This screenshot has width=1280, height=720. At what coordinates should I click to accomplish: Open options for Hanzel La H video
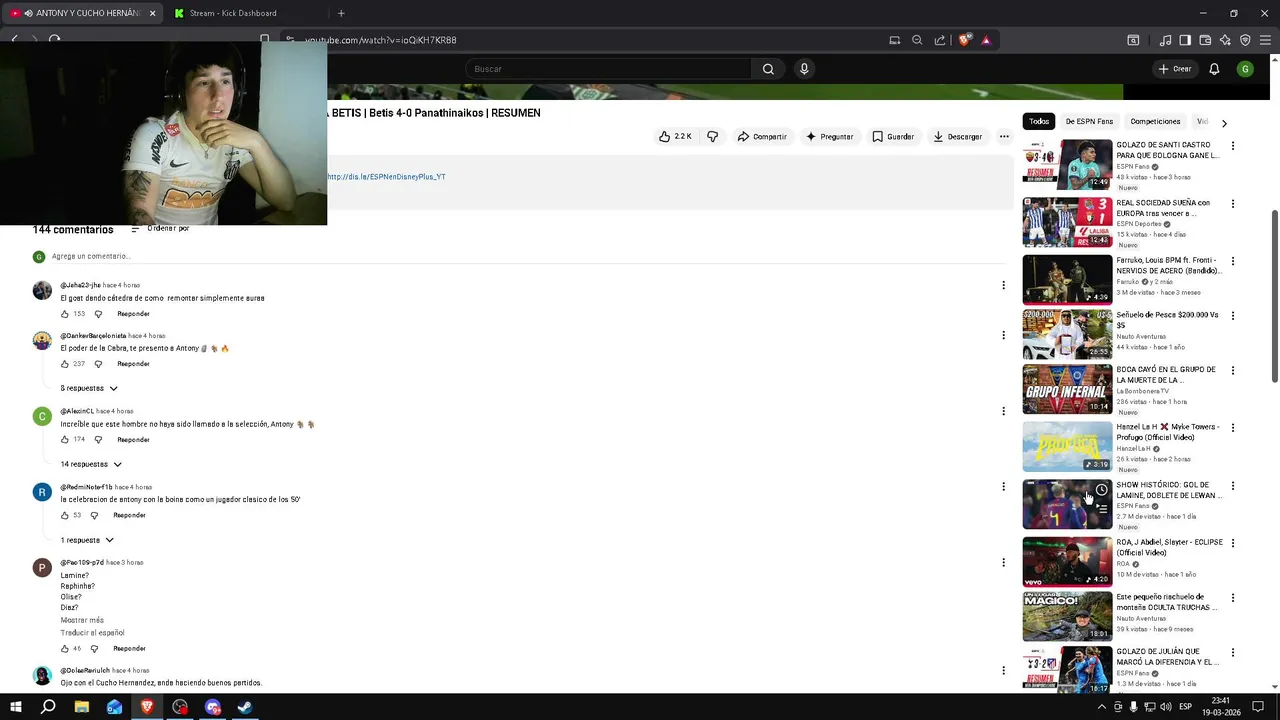click(x=1232, y=428)
